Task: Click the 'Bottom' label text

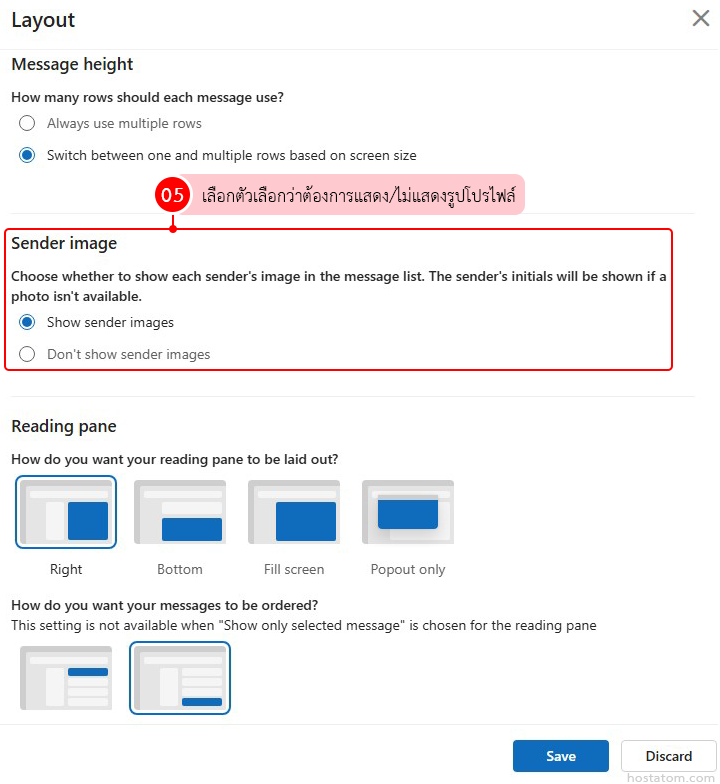Action: pyautogui.click(x=180, y=570)
